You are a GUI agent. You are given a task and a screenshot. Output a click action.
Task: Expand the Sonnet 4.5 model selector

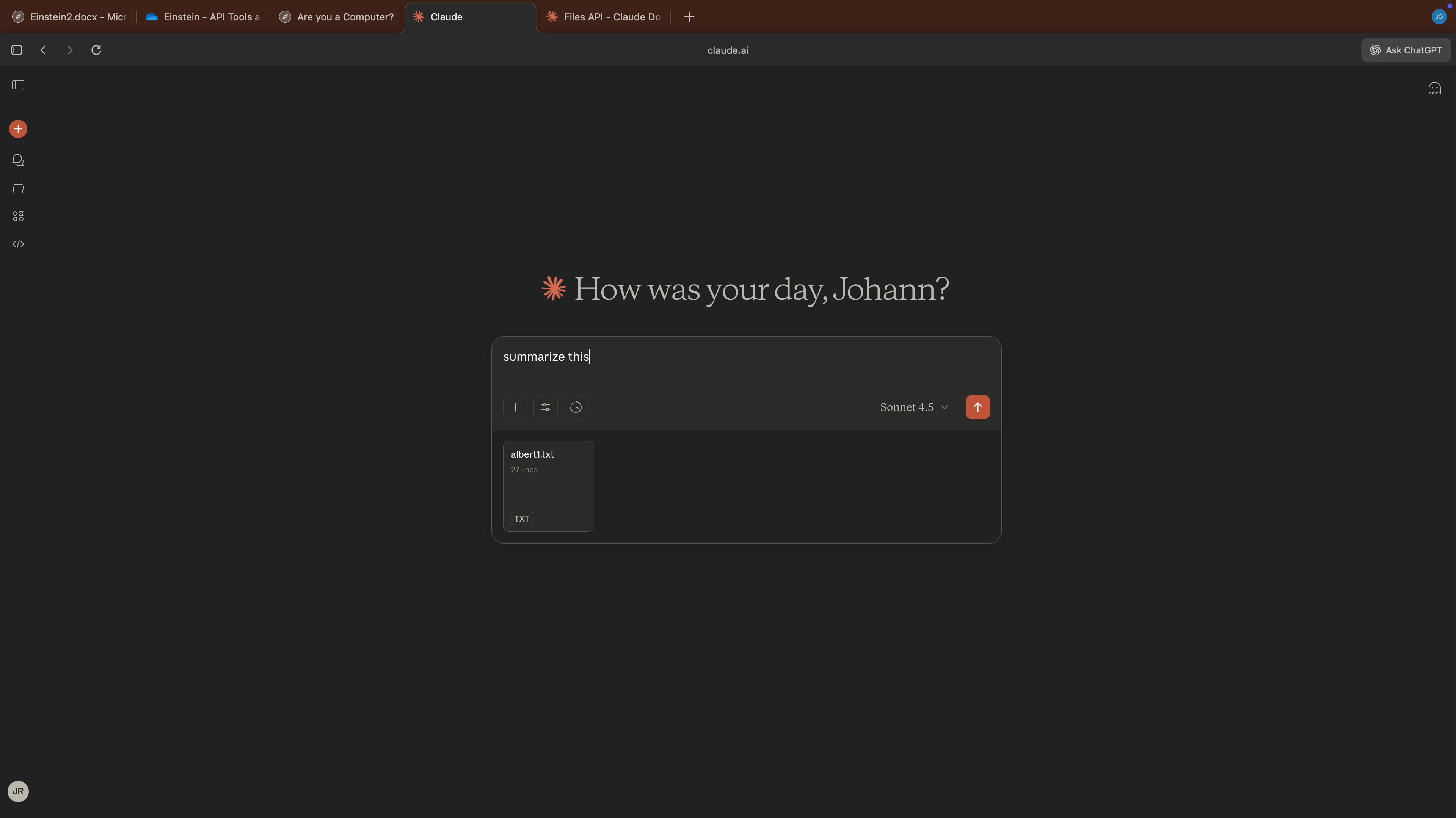click(x=914, y=407)
